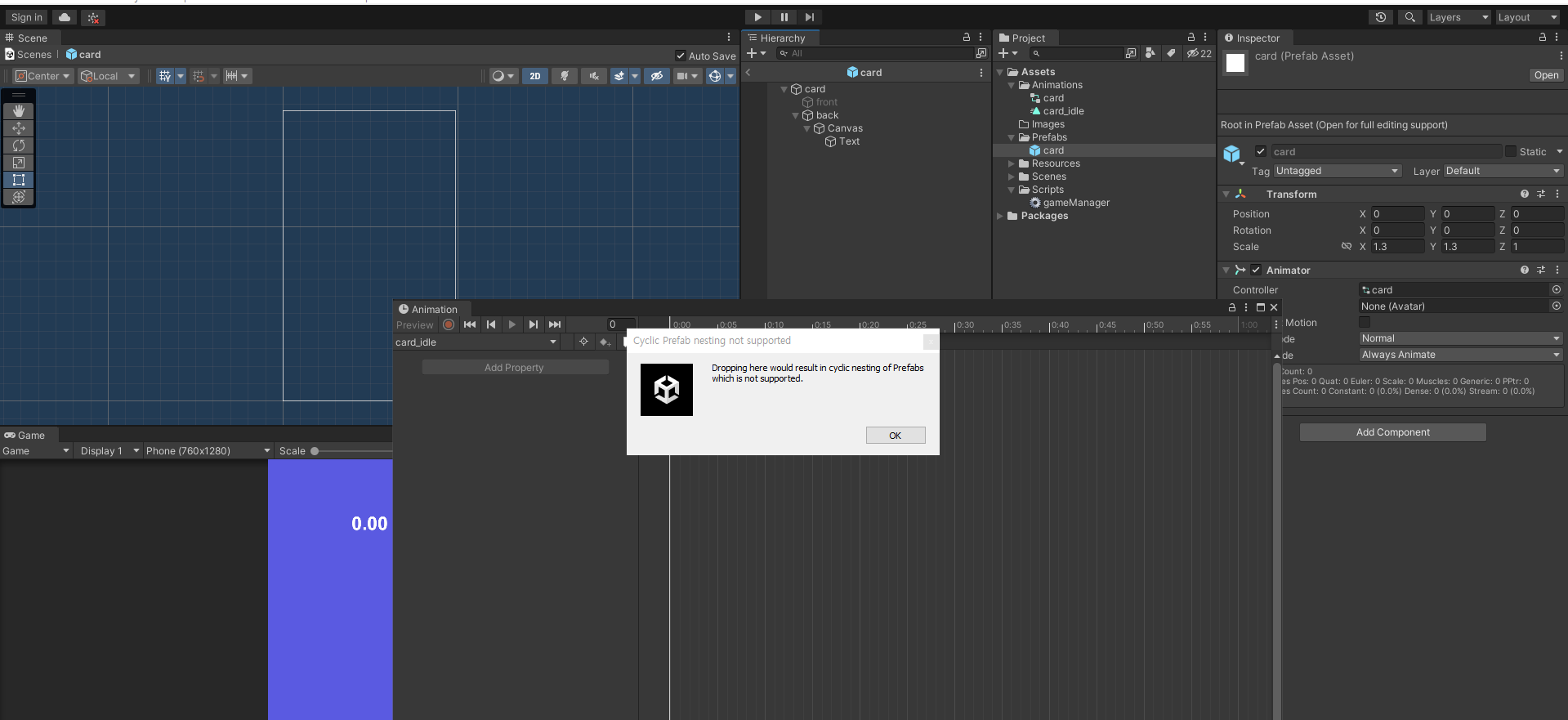Viewport: 1568px width, 720px height.
Task: Select card_idle animation in Project
Action: [1063, 111]
